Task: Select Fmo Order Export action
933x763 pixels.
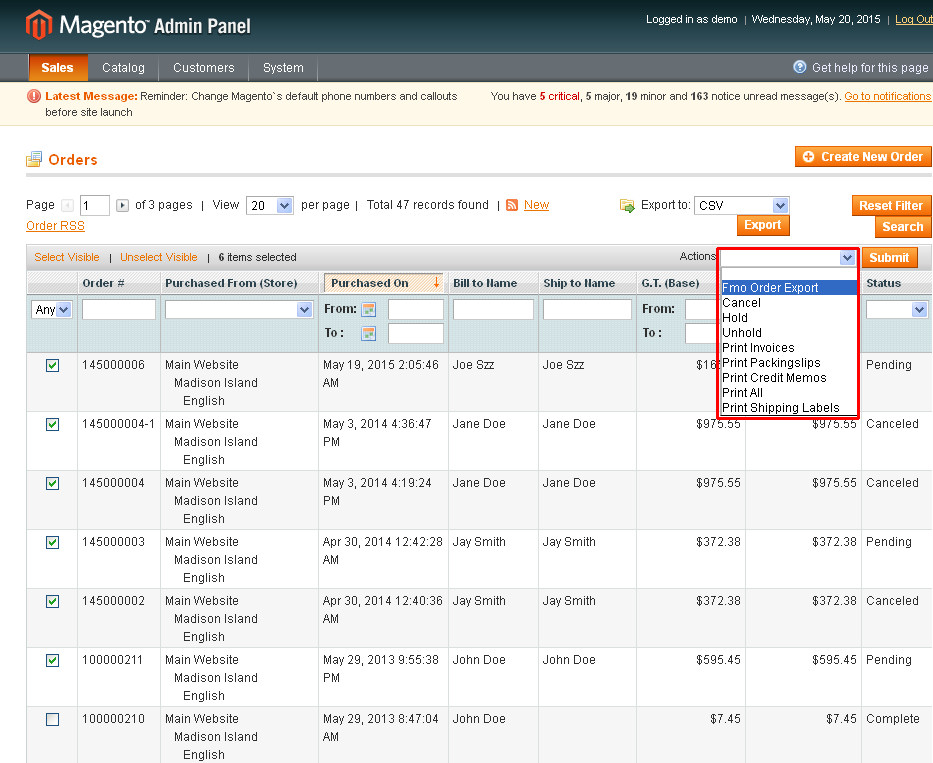Action: 788,287
